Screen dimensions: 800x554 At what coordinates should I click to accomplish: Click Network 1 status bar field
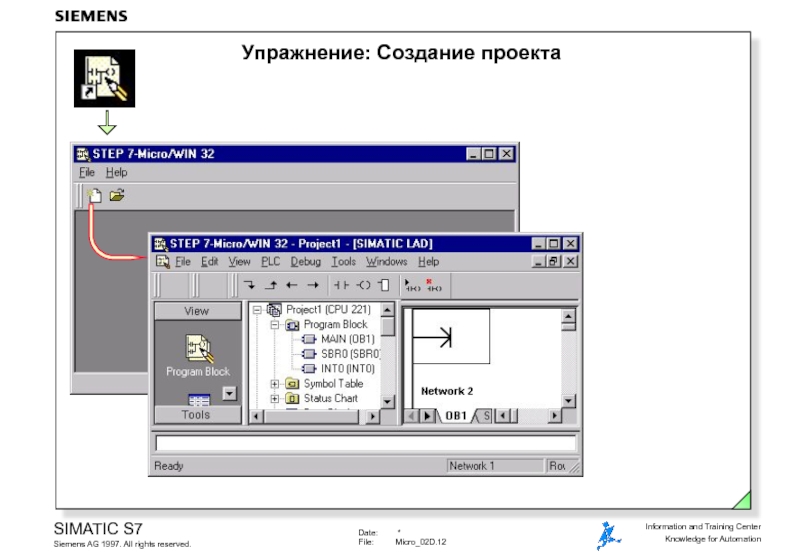pos(495,466)
